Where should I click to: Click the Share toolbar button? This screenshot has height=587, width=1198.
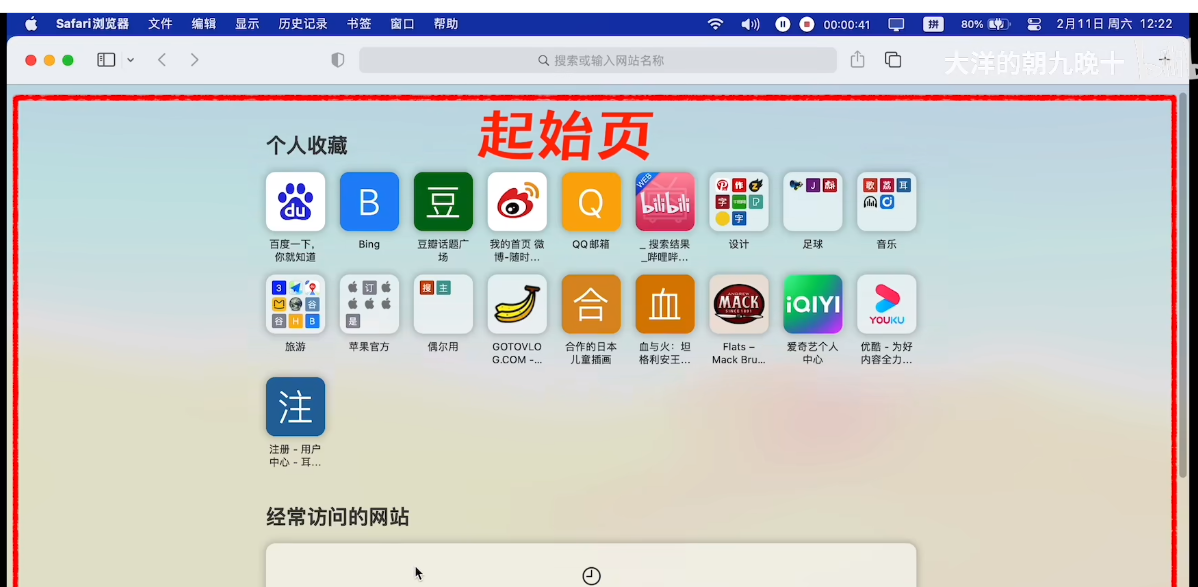coord(857,59)
